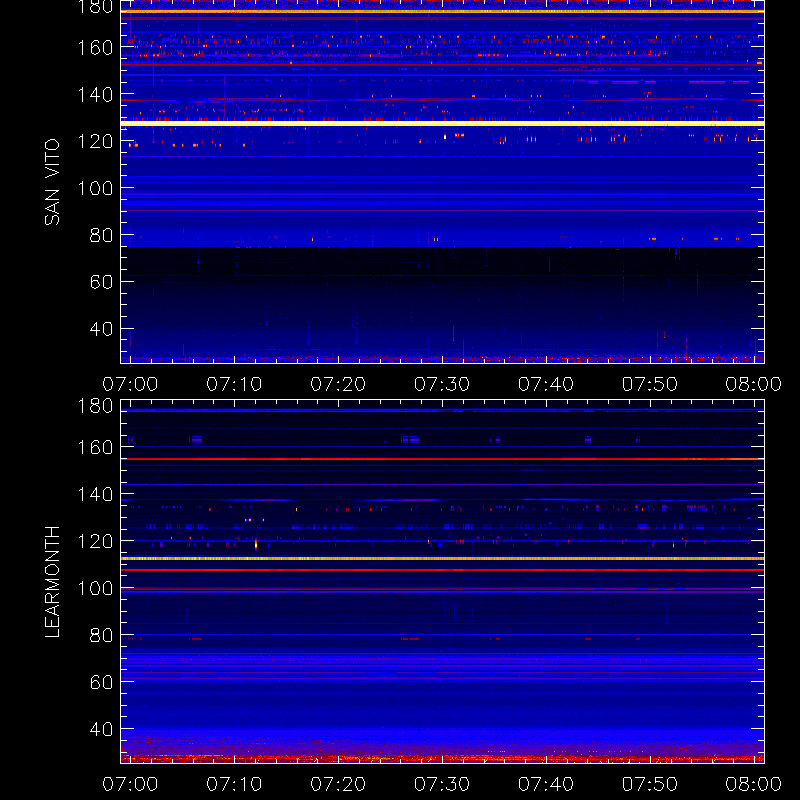Screen dimensions: 800x800
Task: Click 08:00 time label under LEARMONTH plot
Action: click(x=754, y=784)
